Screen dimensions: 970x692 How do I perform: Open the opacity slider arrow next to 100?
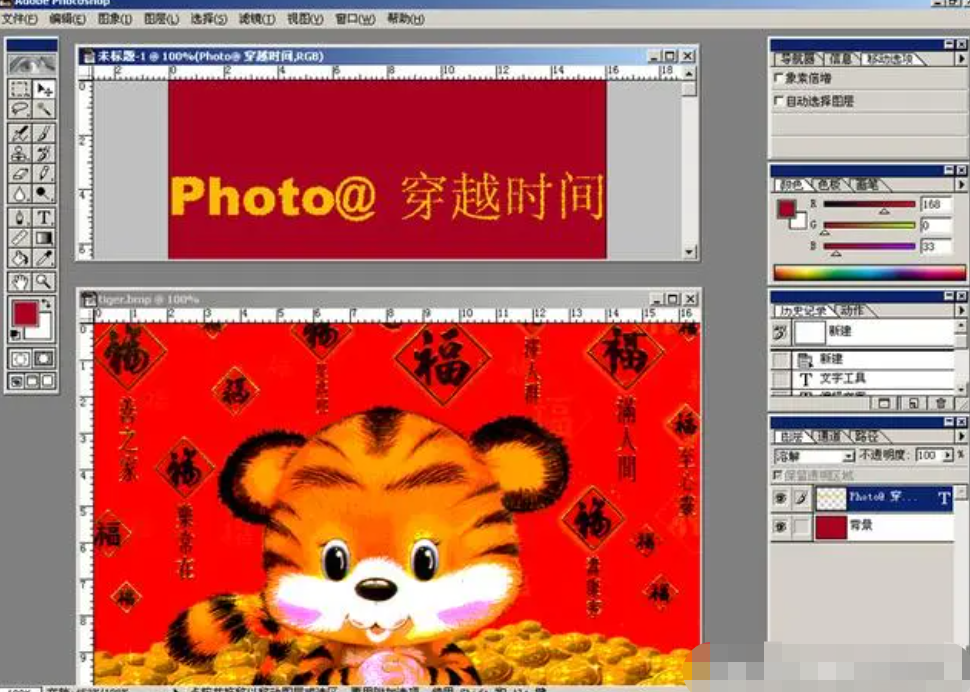(945, 456)
